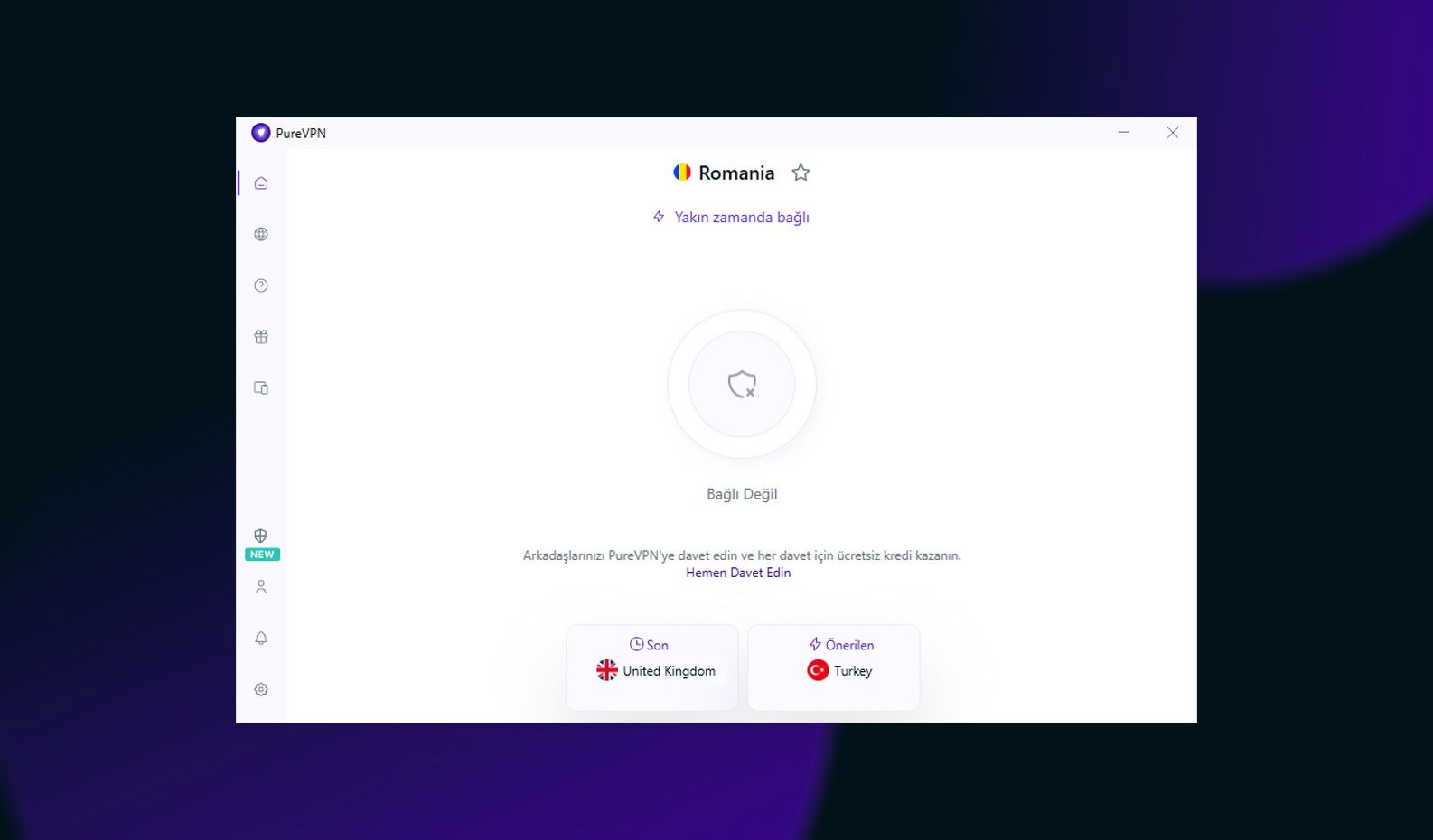Open the settings gear icon
The height and width of the screenshot is (840, 1433).
pos(261,689)
